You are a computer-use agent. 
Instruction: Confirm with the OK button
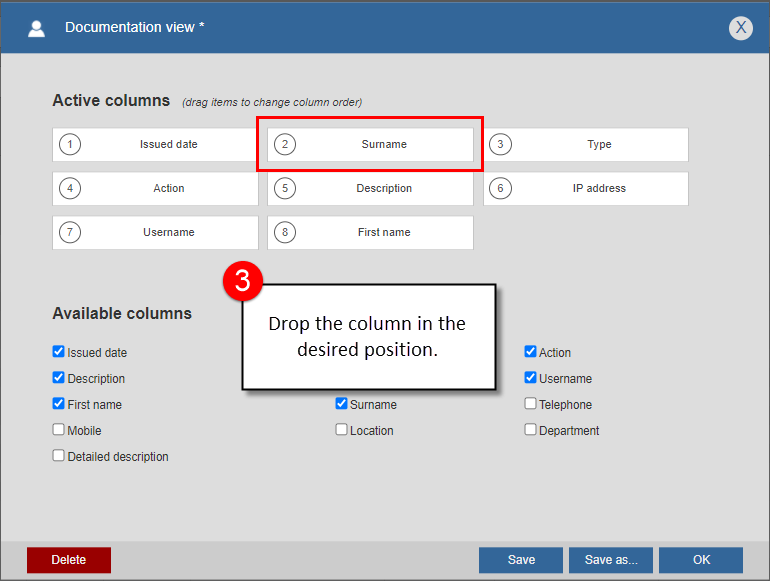701,560
